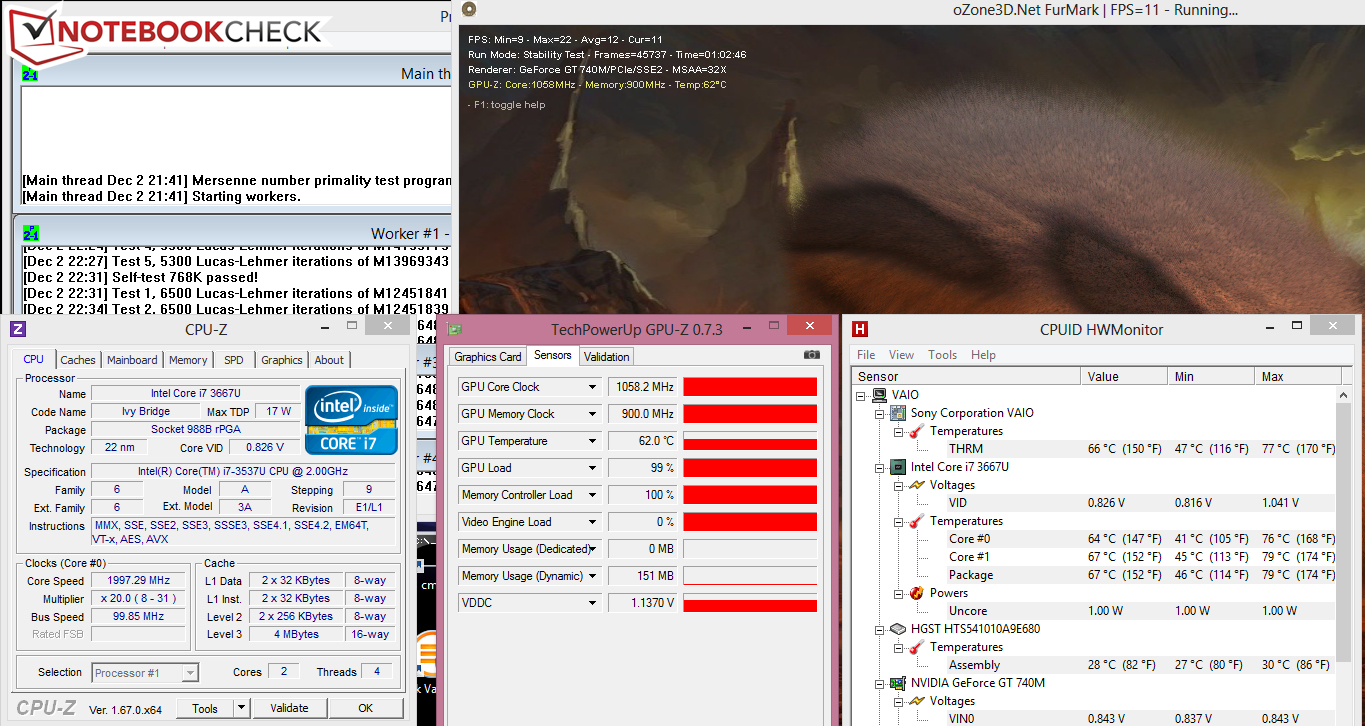The width and height of the screenshot is (1365, 726).
Task: Click the Value column header in HWMonitor
Action: point(1124,377)
